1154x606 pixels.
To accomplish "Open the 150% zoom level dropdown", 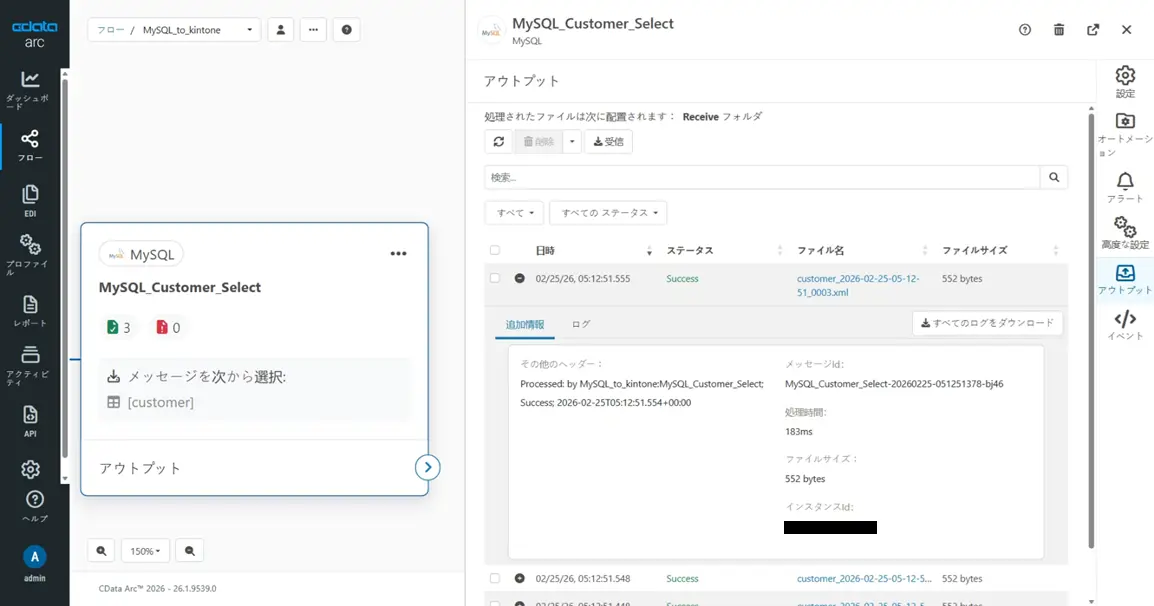I will click(x=145, y=551).
